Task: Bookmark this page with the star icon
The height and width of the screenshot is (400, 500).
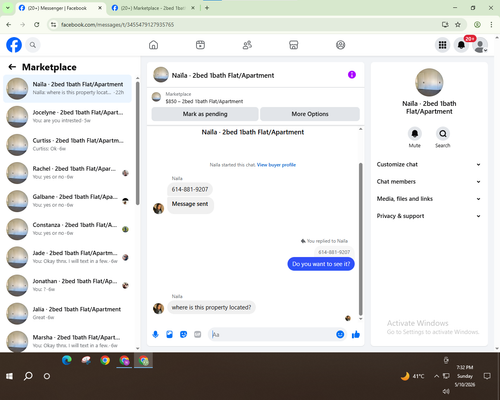Action: pyautogui.click(x=458, y=24)
